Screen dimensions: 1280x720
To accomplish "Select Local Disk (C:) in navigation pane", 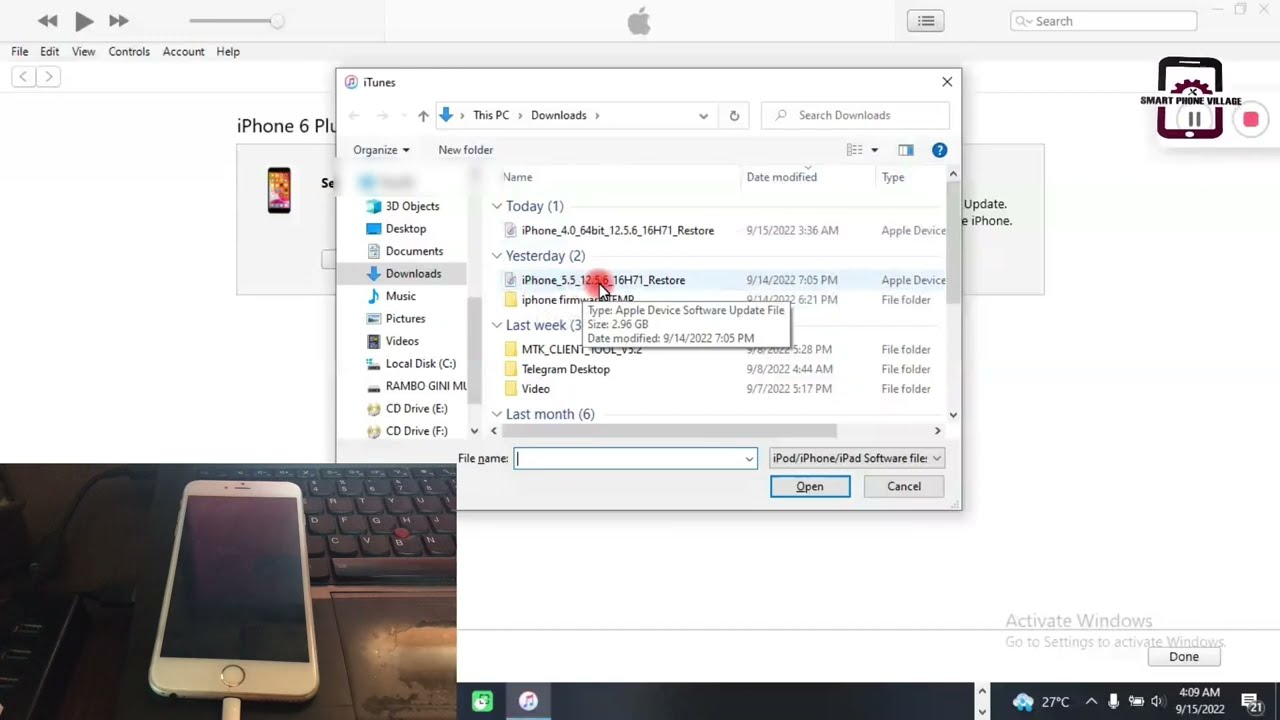I will tap(420, 364).
